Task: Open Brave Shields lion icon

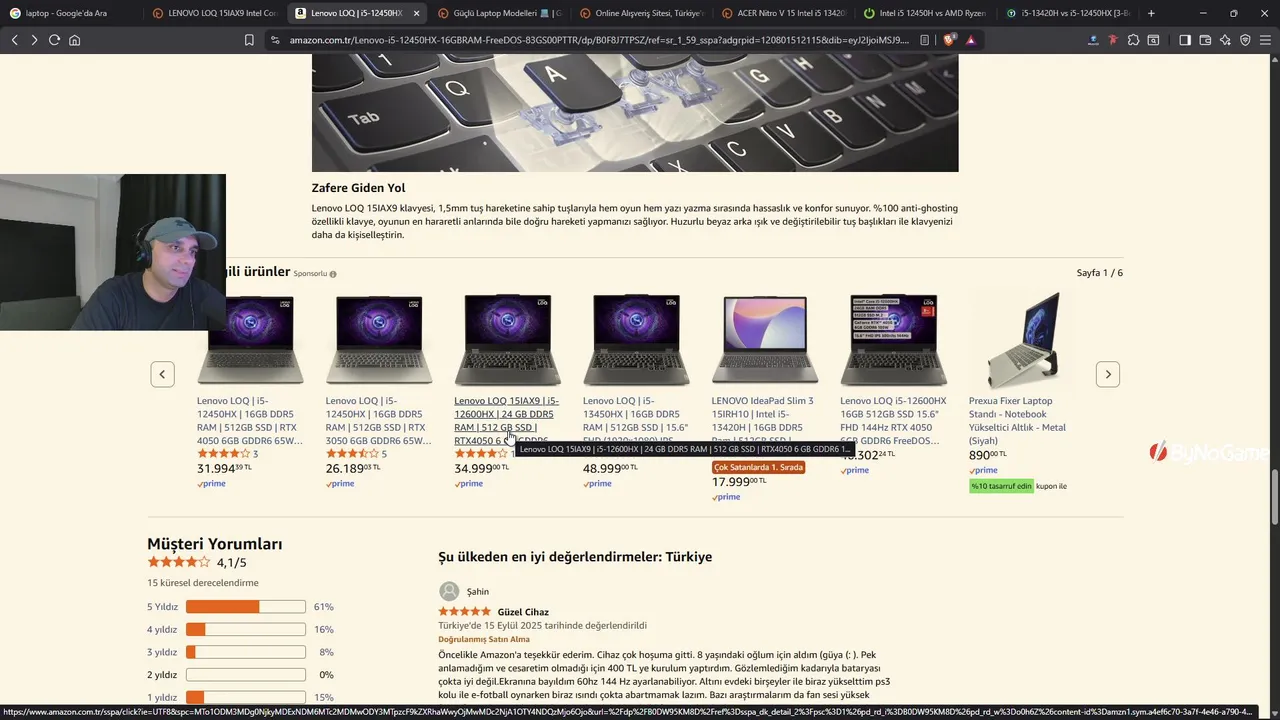Action: coord(948,40)
